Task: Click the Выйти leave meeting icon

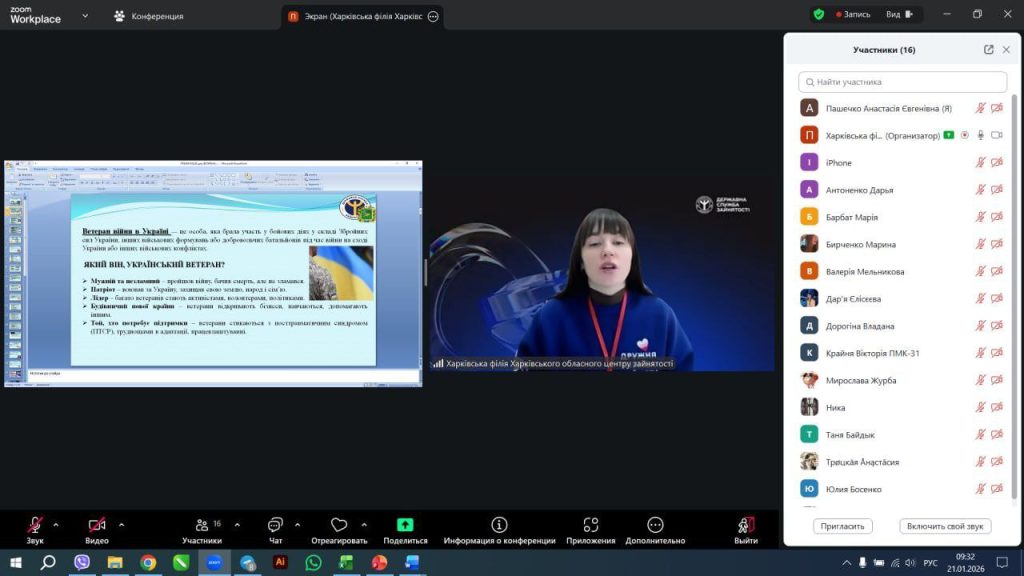Action: [745, 525]
